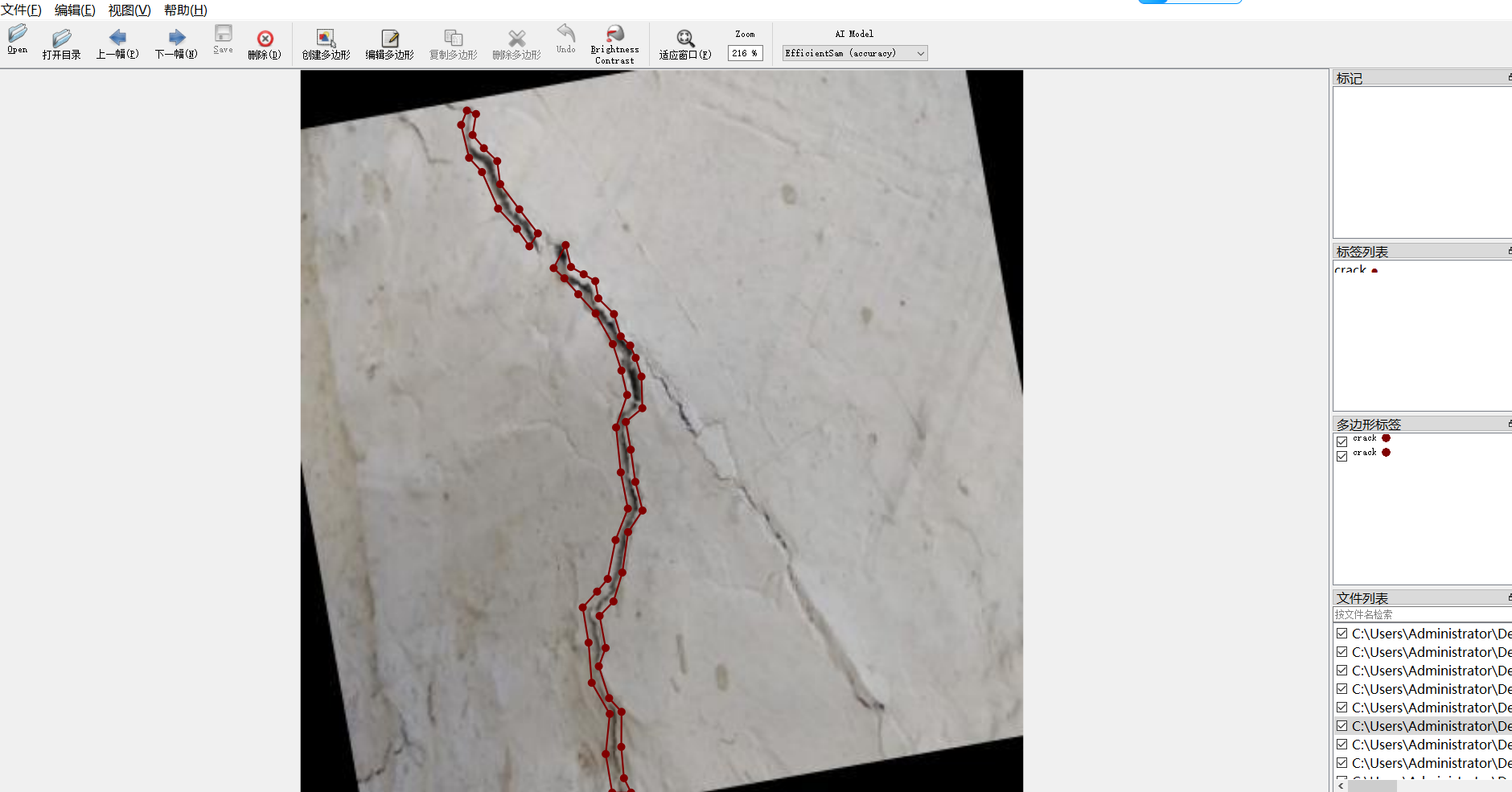Click the 标记 panel title
The width and height of the screenshot is (1512, 792).
(x=1350, y=78)
